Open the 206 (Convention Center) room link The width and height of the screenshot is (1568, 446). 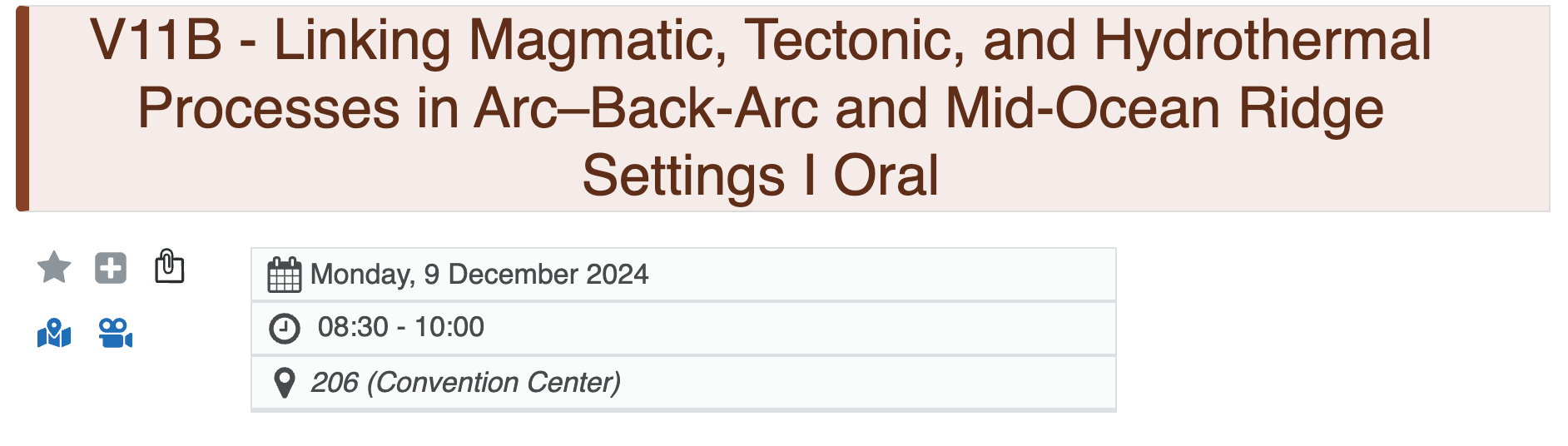(465, 383)
